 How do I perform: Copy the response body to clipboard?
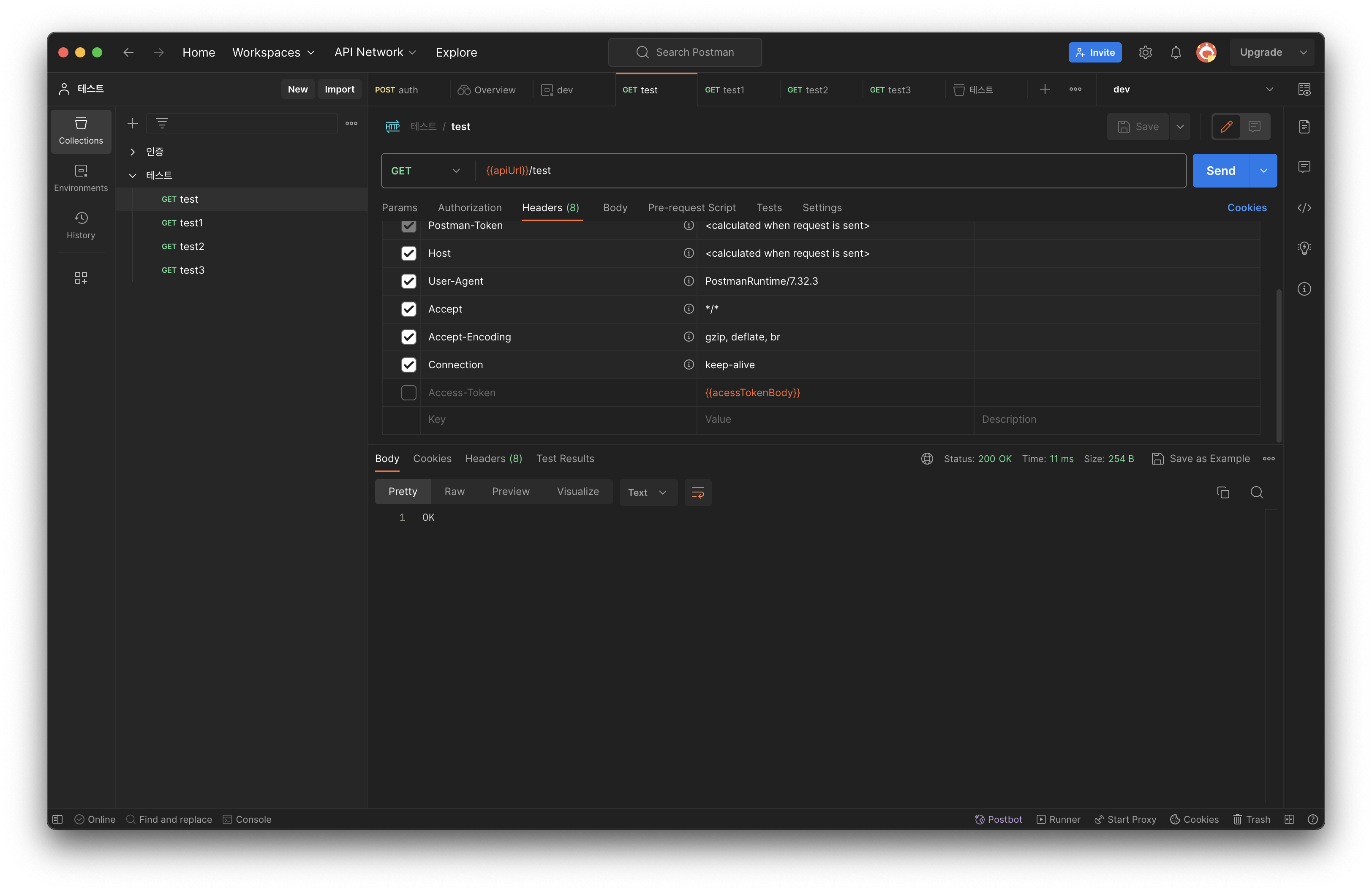1223,492
